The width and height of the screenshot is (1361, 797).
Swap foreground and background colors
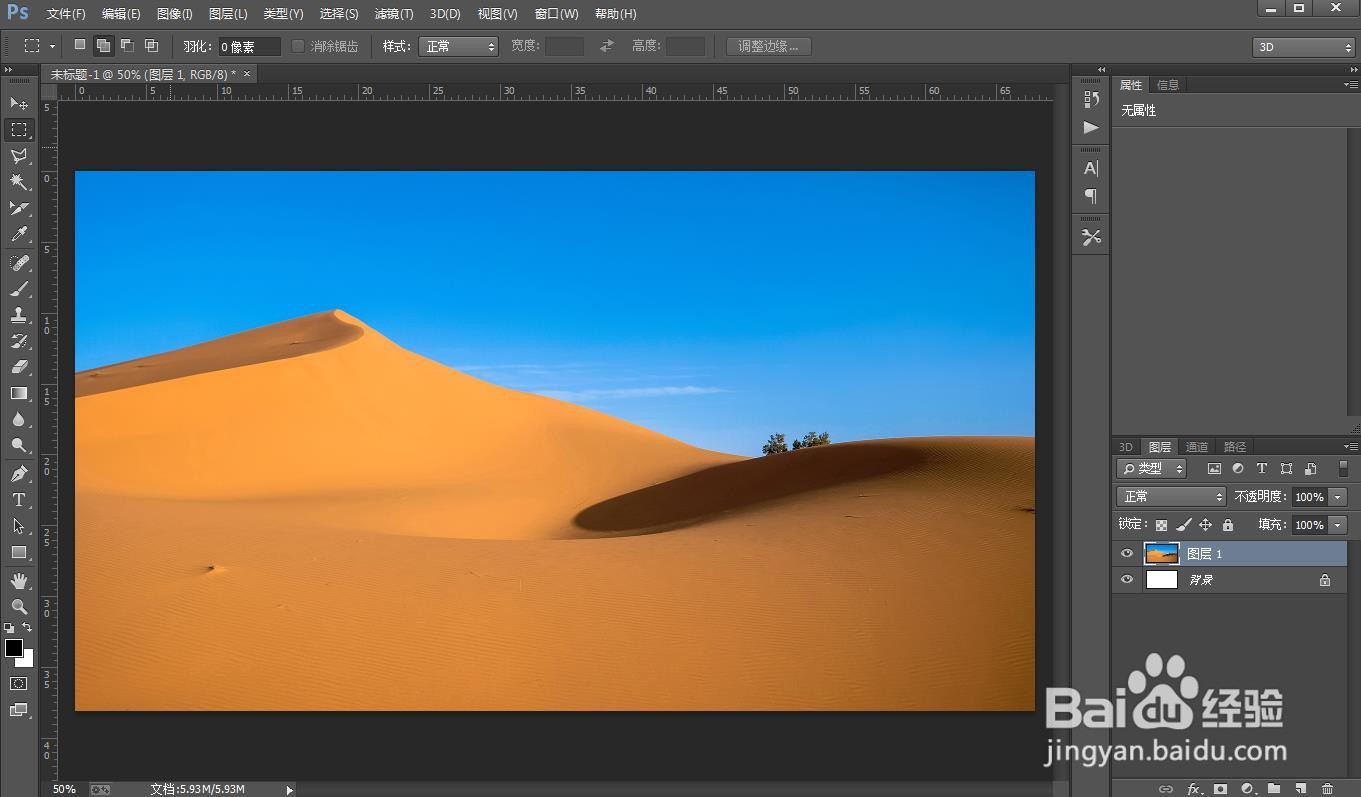click(28, 628)
